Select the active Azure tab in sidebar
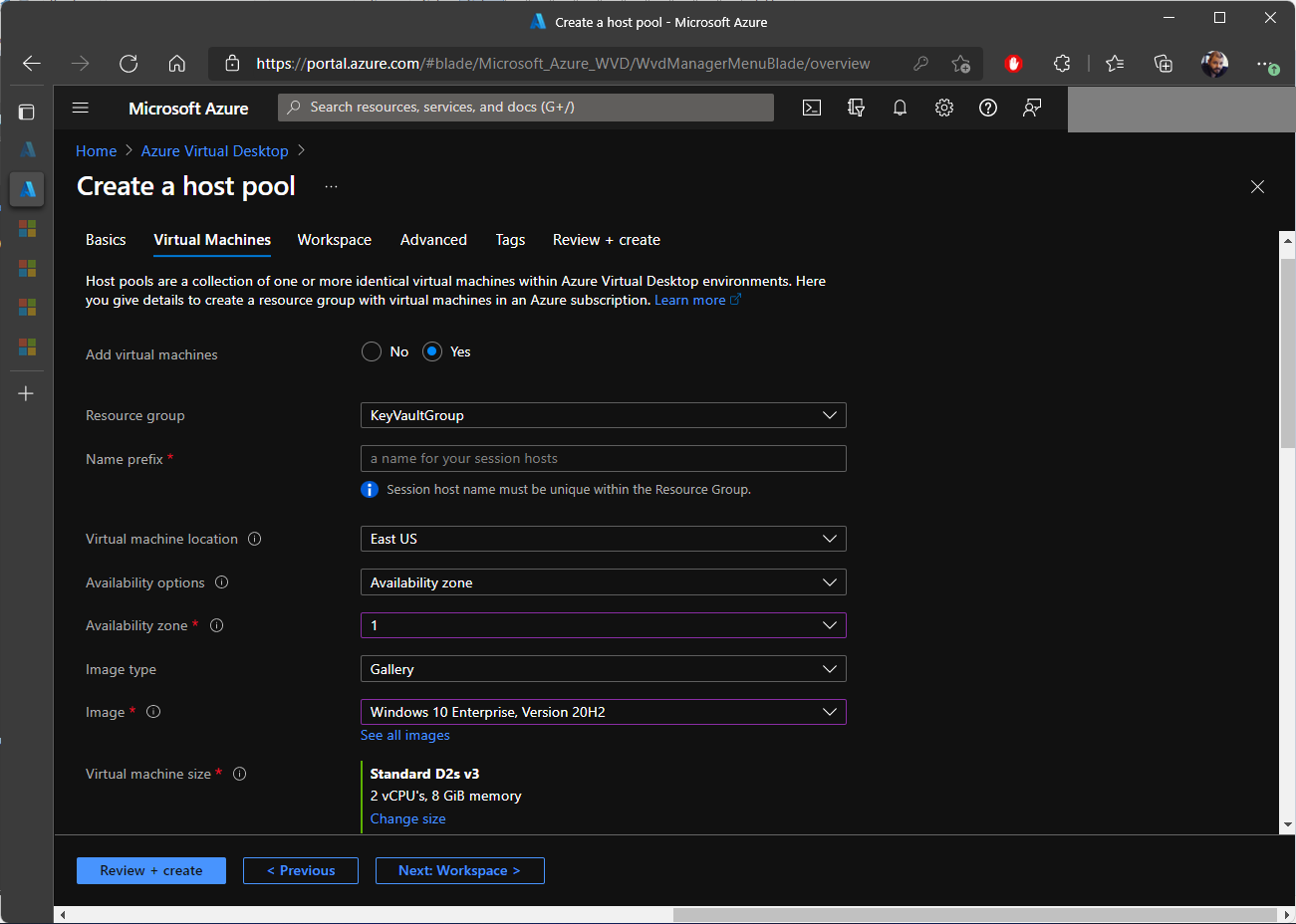 coord(27,188)
